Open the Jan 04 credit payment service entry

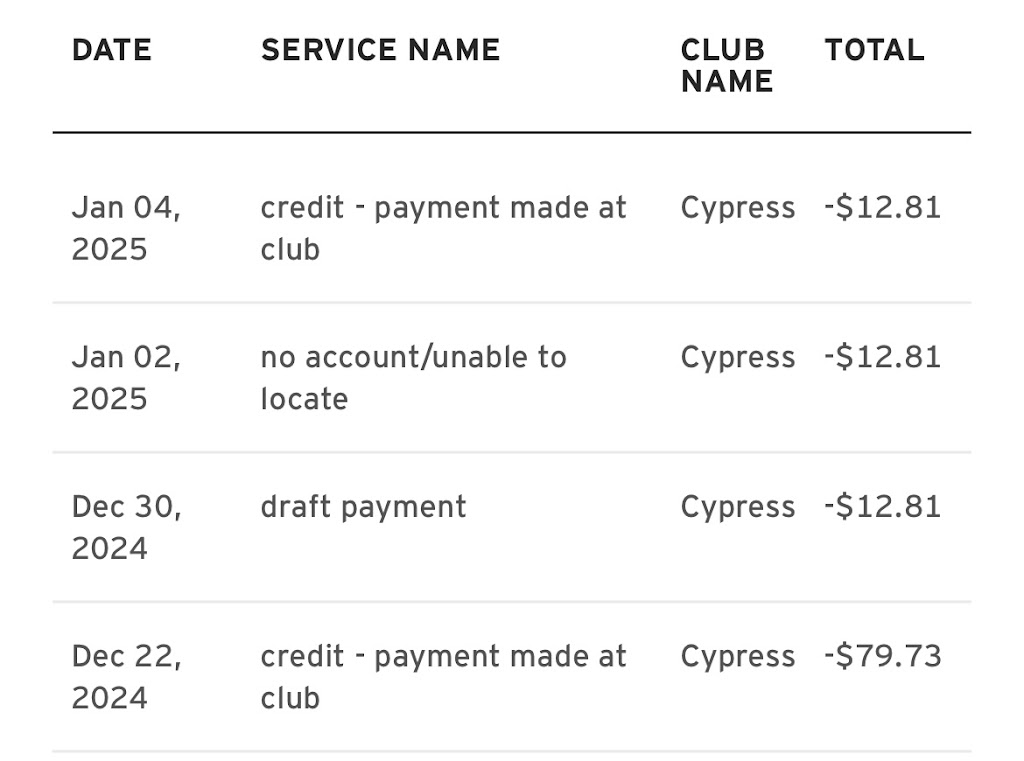[443, 228]
